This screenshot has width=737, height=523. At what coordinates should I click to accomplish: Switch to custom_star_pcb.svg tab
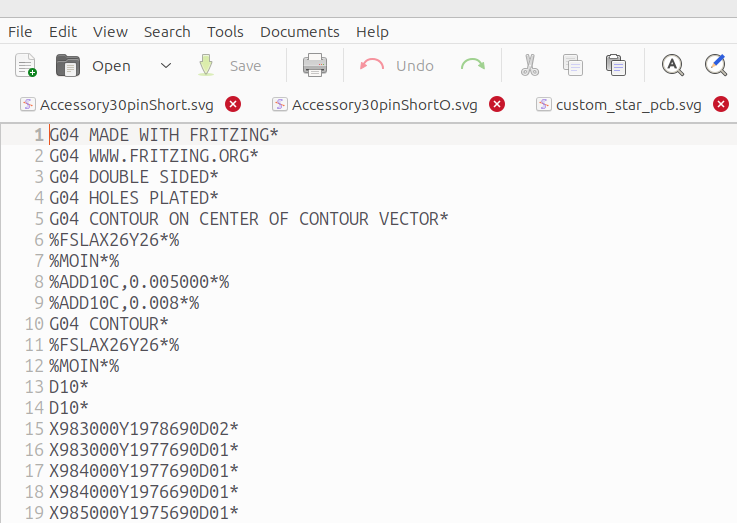[x=628, y=104]
